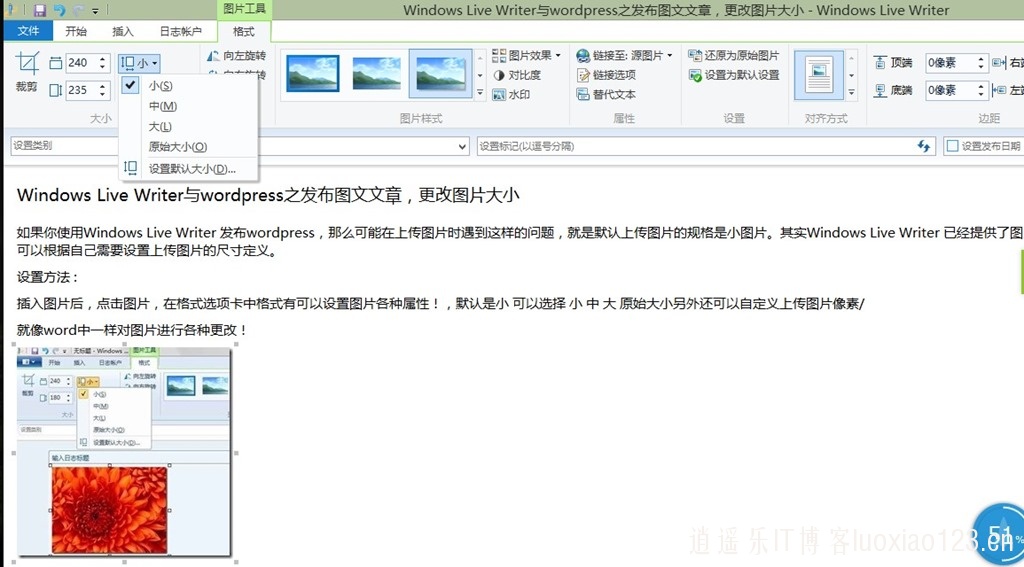
Task: Select the embedded screenshot image in the post
Action: tap(125, 452)
